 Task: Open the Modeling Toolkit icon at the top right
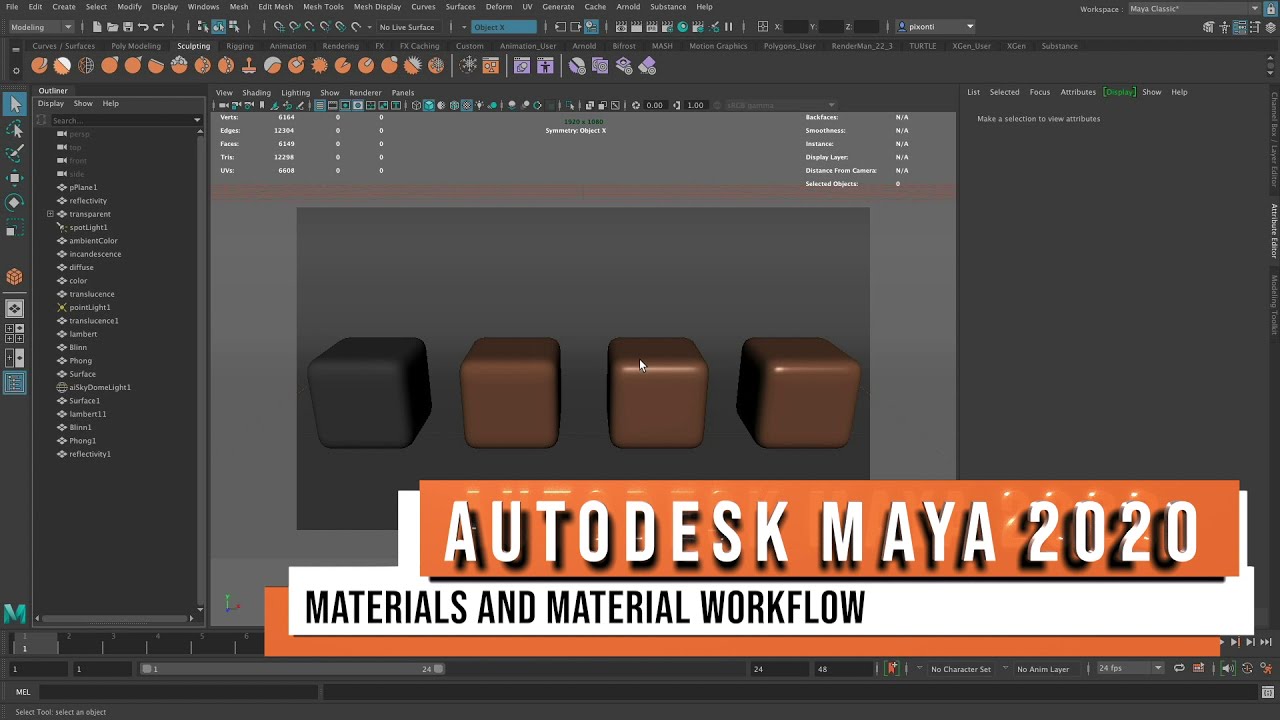pos(1209,27)
